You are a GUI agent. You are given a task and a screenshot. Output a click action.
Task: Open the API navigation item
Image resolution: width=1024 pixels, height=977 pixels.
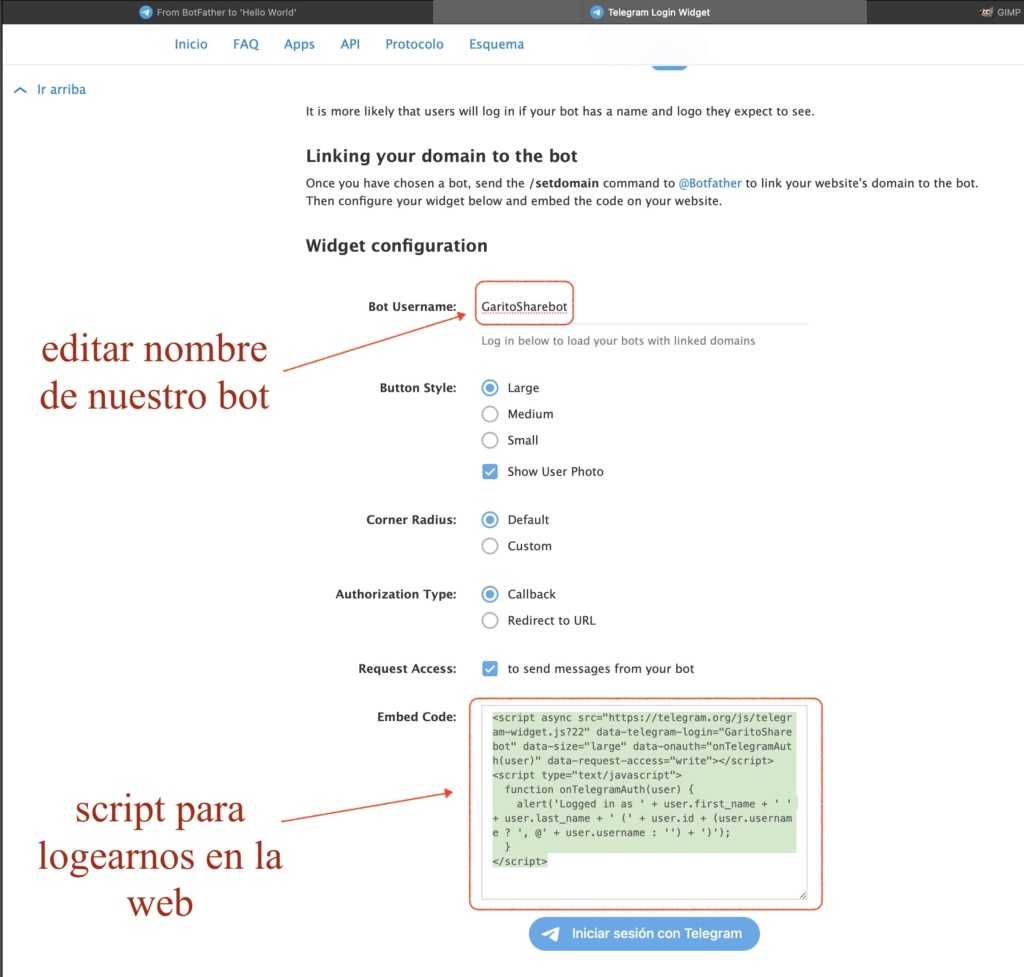[350, 44]
